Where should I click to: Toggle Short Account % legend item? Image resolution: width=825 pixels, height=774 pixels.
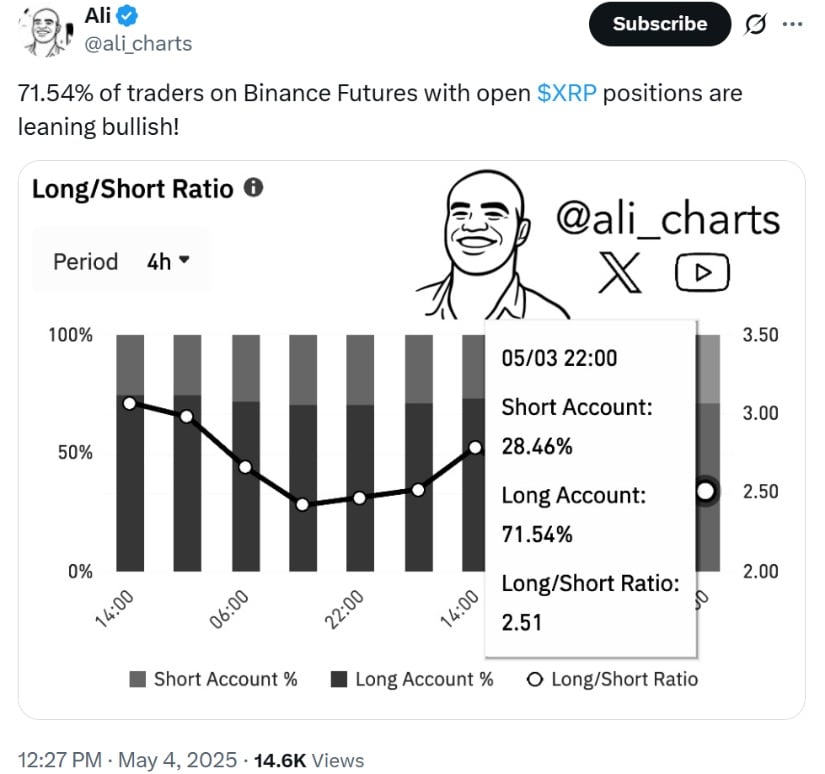[214, 679]
